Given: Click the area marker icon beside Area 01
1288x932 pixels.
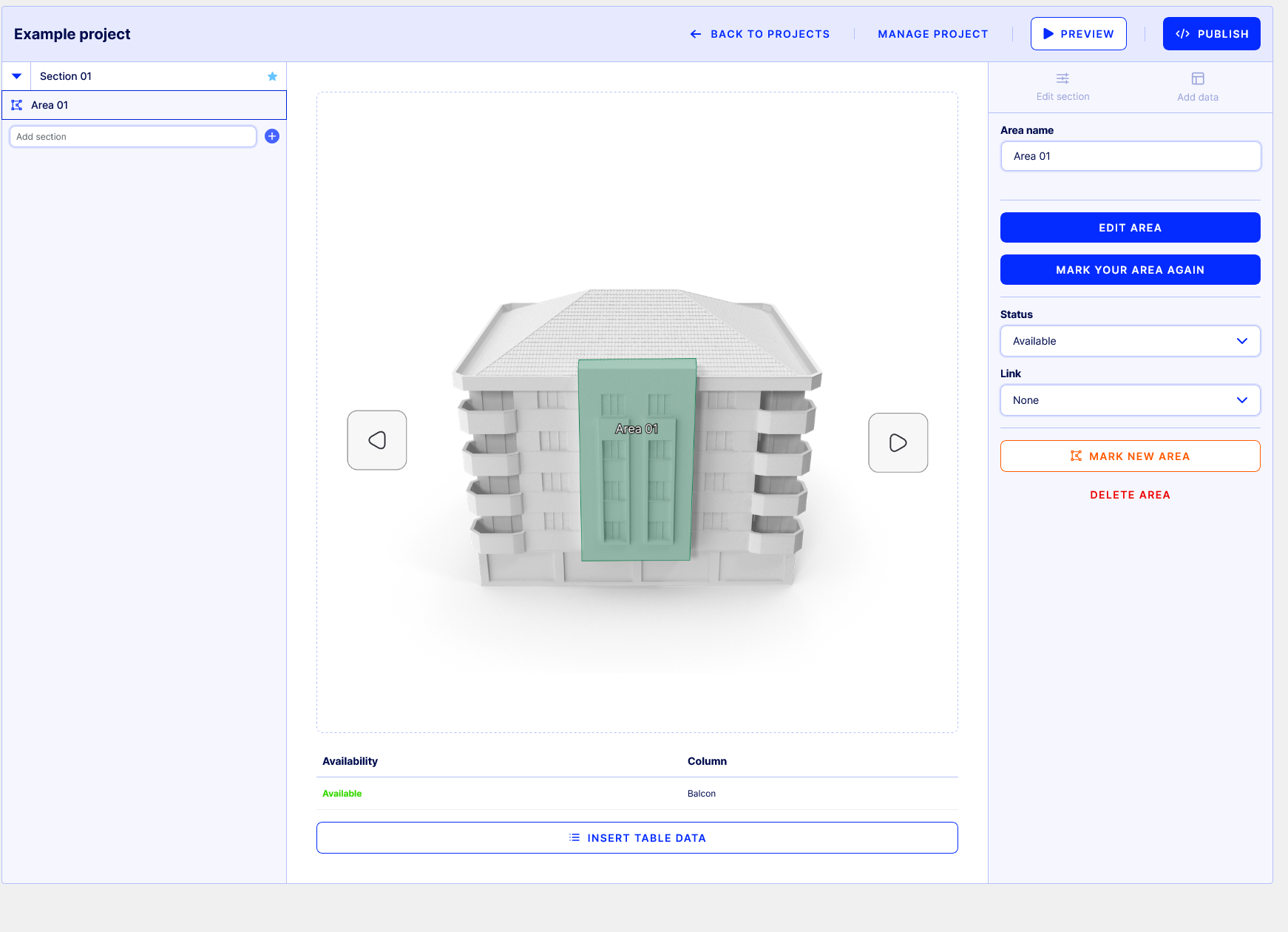Looking at the screenshot, I should [17, 104].
